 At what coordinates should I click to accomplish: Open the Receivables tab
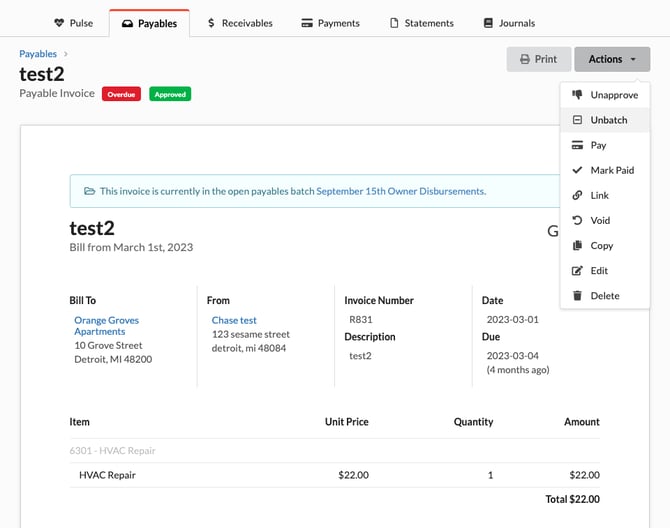240,23
